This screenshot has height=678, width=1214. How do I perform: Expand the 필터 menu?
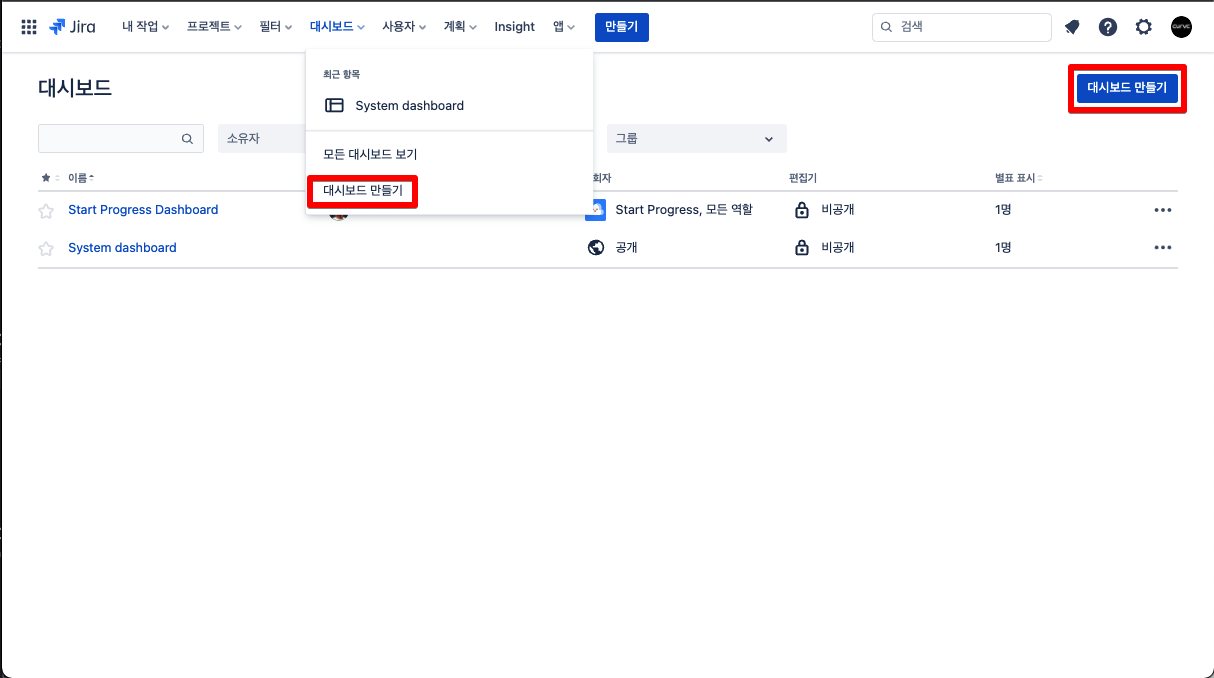coord(275,27)
